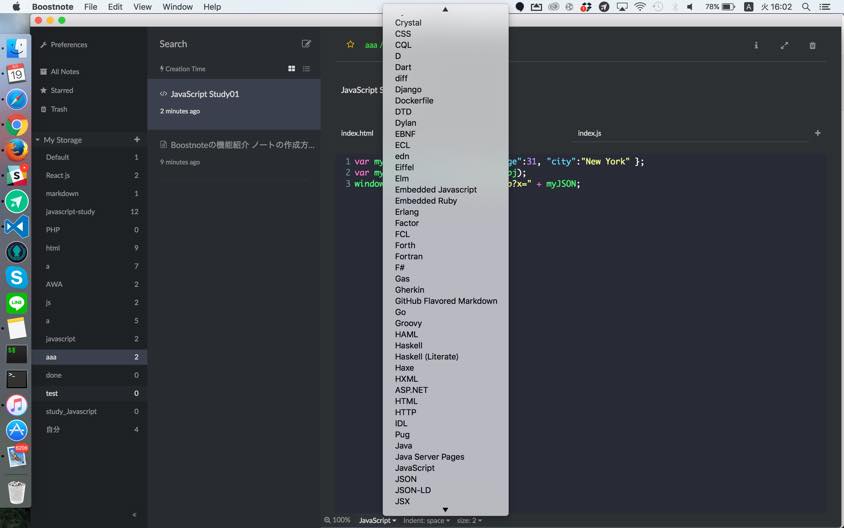Open the study_Javascript folder
The width and height of the screenshot is (844, 528).
pos(89,411)
